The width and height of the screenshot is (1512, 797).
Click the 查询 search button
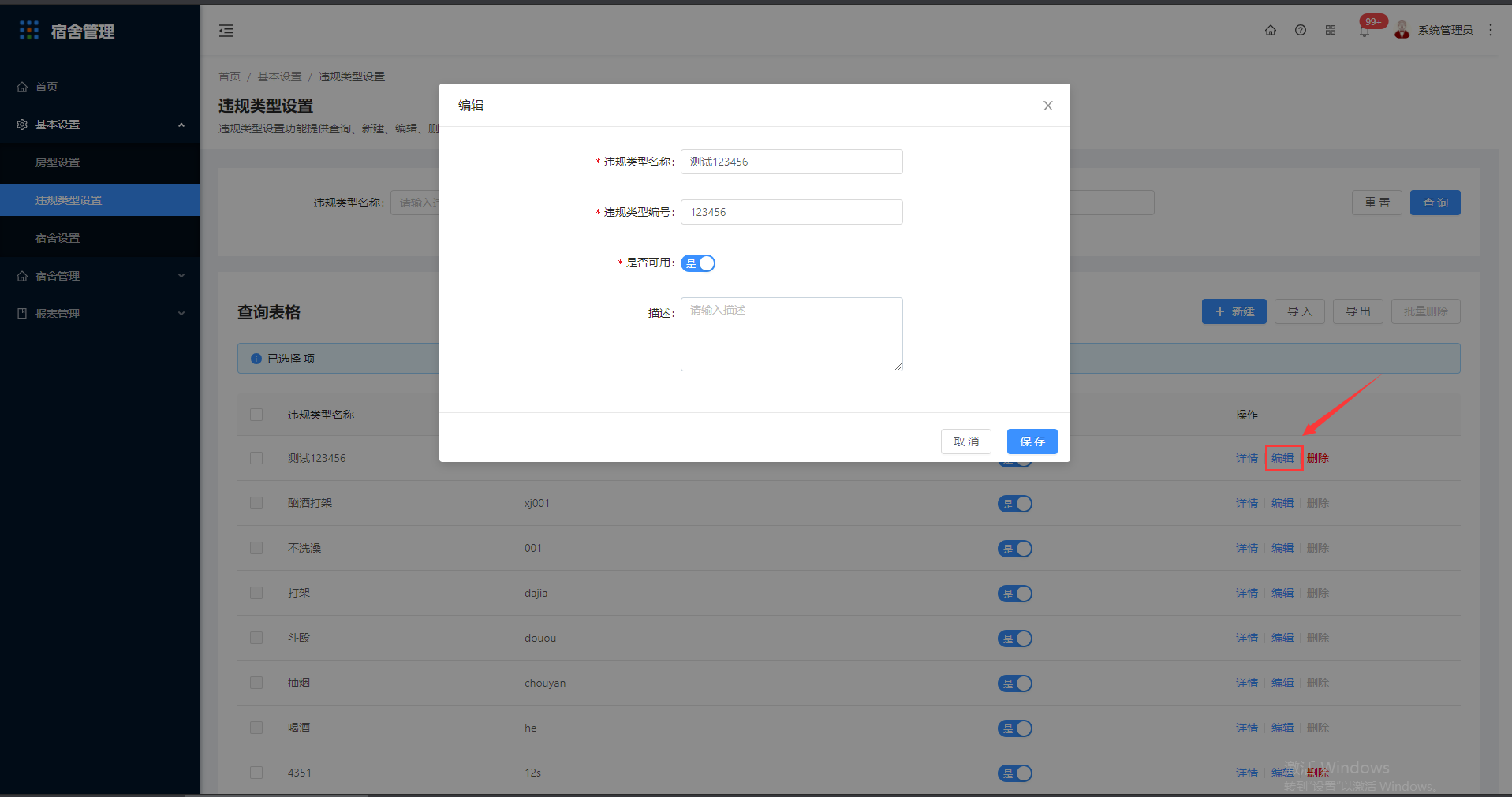coord(1435,203)
